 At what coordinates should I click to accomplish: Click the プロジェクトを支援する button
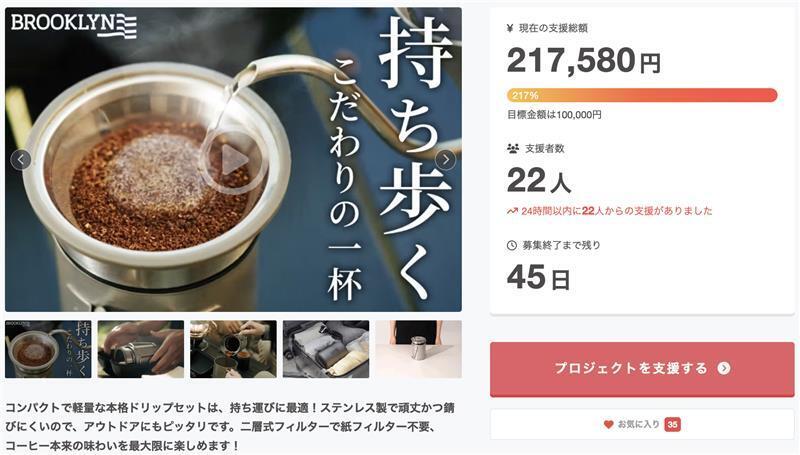[x=642, y=369]
